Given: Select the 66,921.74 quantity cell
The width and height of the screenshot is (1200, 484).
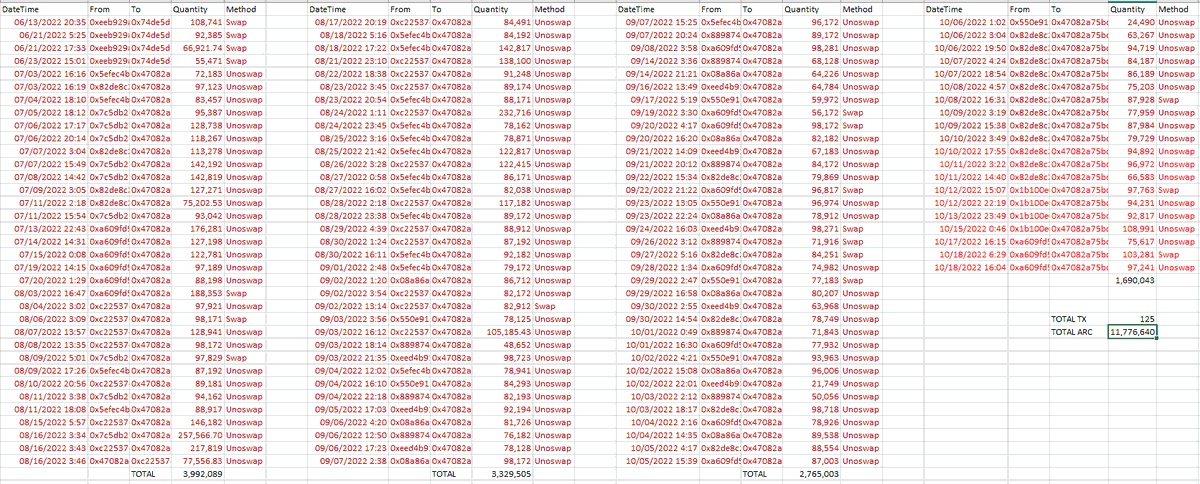Looking at the screenshot, I should tap(202, 46).
